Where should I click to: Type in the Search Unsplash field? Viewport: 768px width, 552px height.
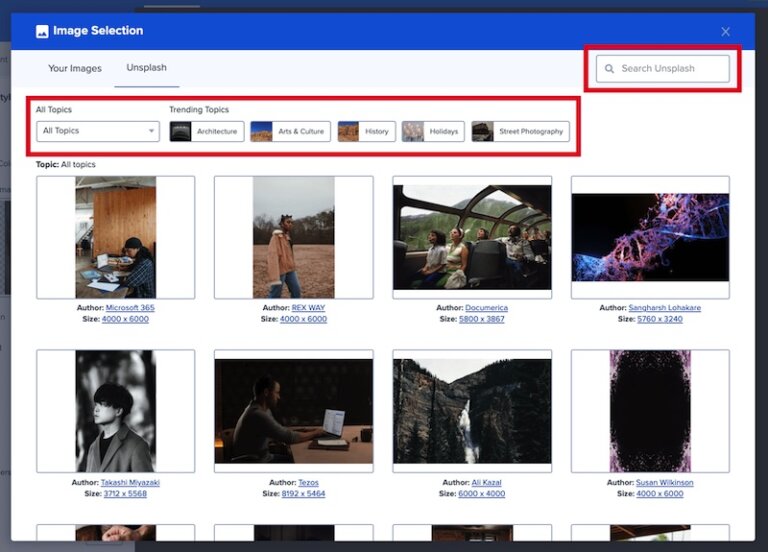(x=670, y=69)
